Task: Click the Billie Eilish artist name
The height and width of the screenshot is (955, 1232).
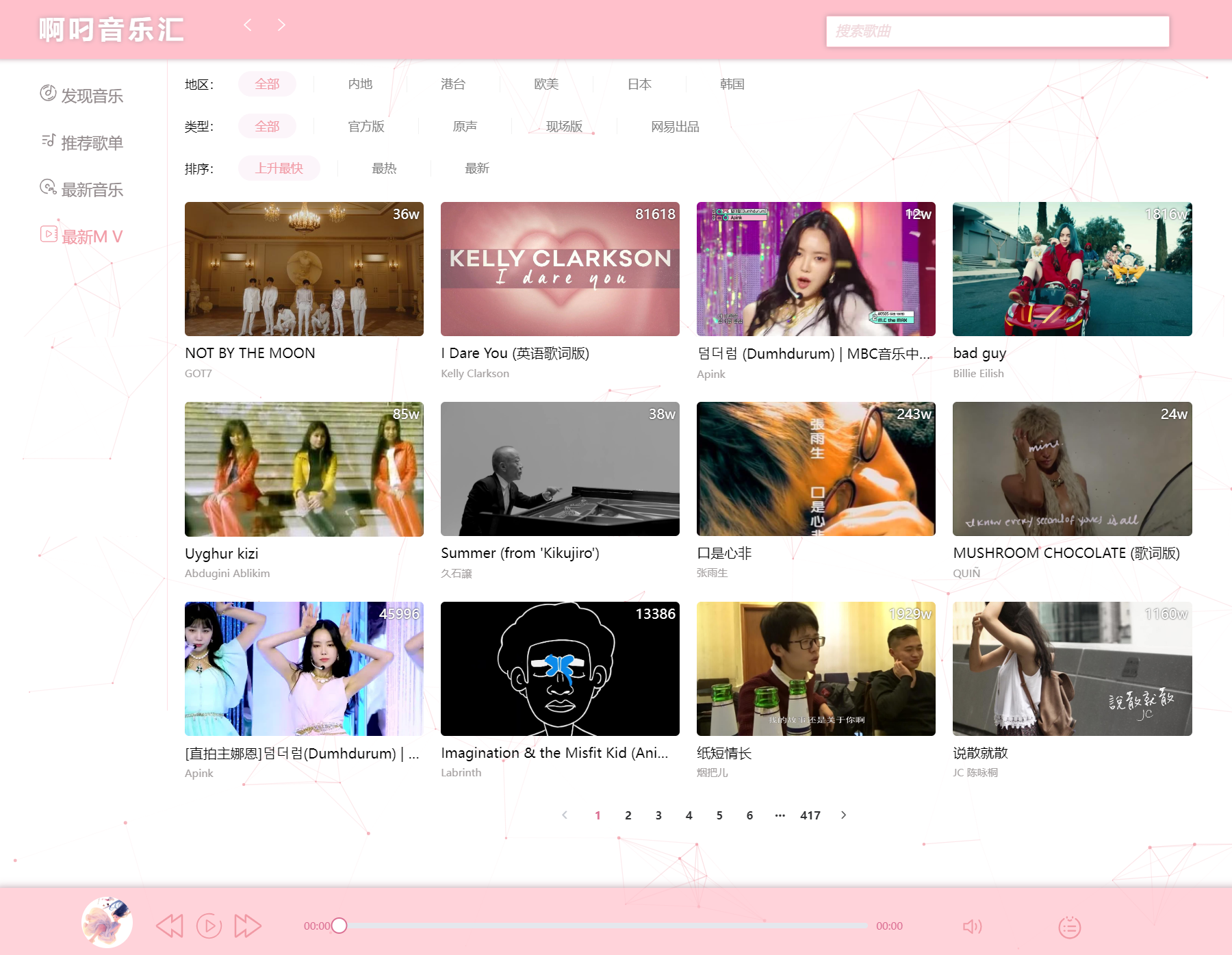Action: [x=978, y=374]
